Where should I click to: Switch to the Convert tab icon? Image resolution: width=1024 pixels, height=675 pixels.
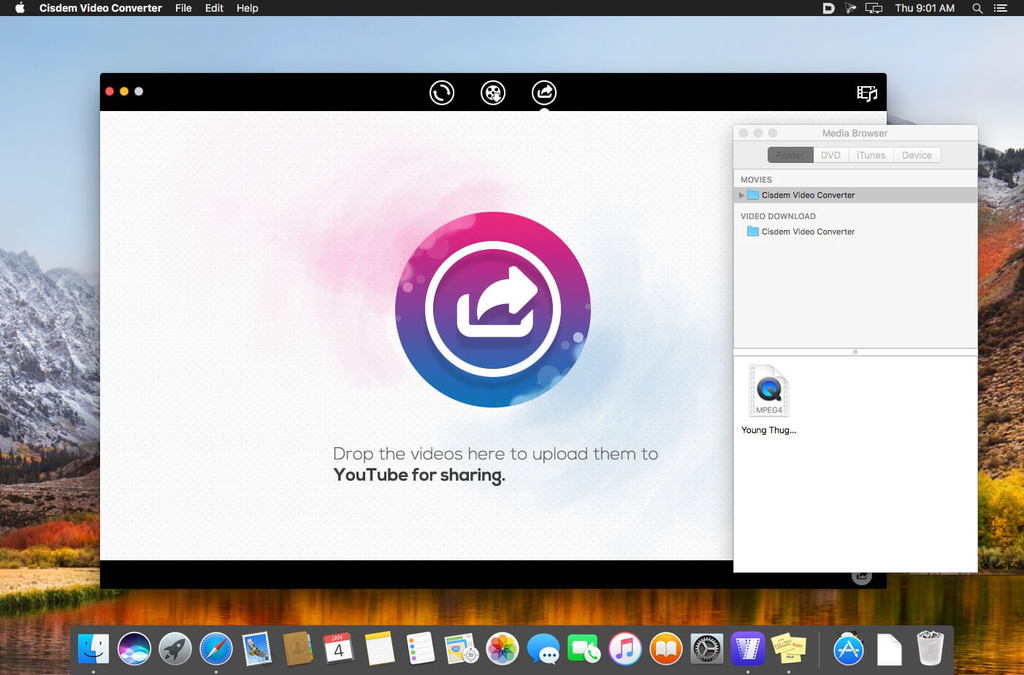[x=441, y=93]
